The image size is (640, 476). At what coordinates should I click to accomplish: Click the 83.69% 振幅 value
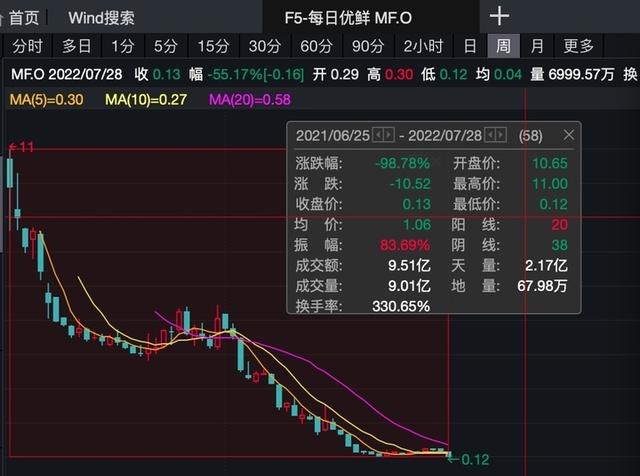pyautogui.click(x=405, y=245)
